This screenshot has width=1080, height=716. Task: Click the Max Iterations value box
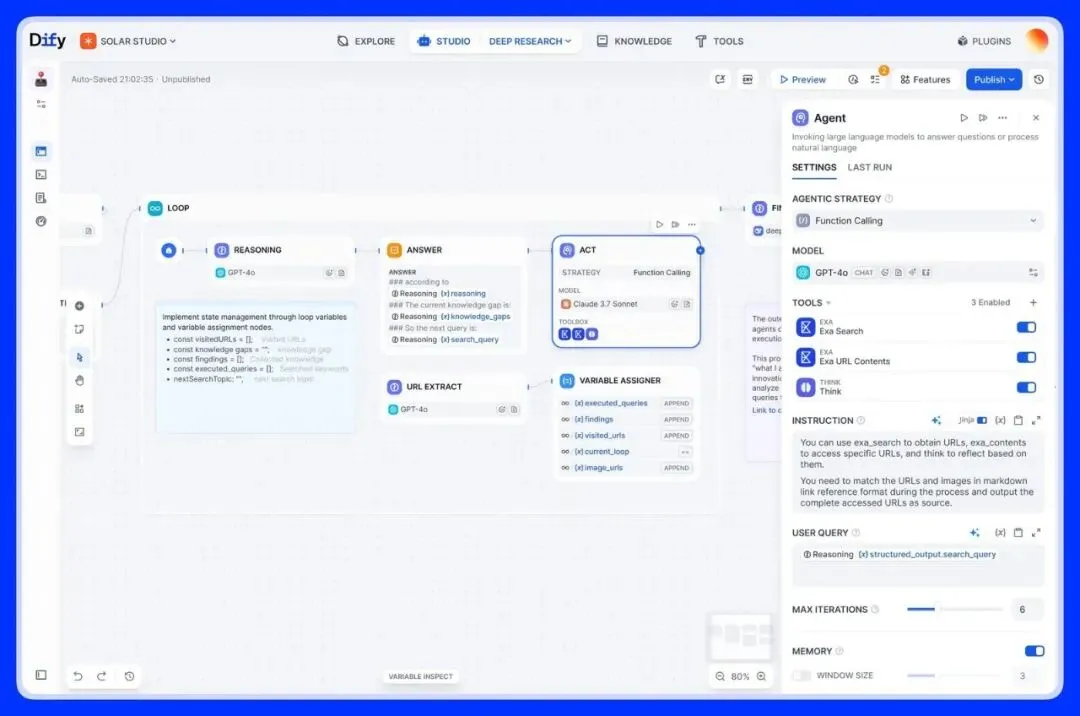pyautogui.click(x=1026, y=609)
